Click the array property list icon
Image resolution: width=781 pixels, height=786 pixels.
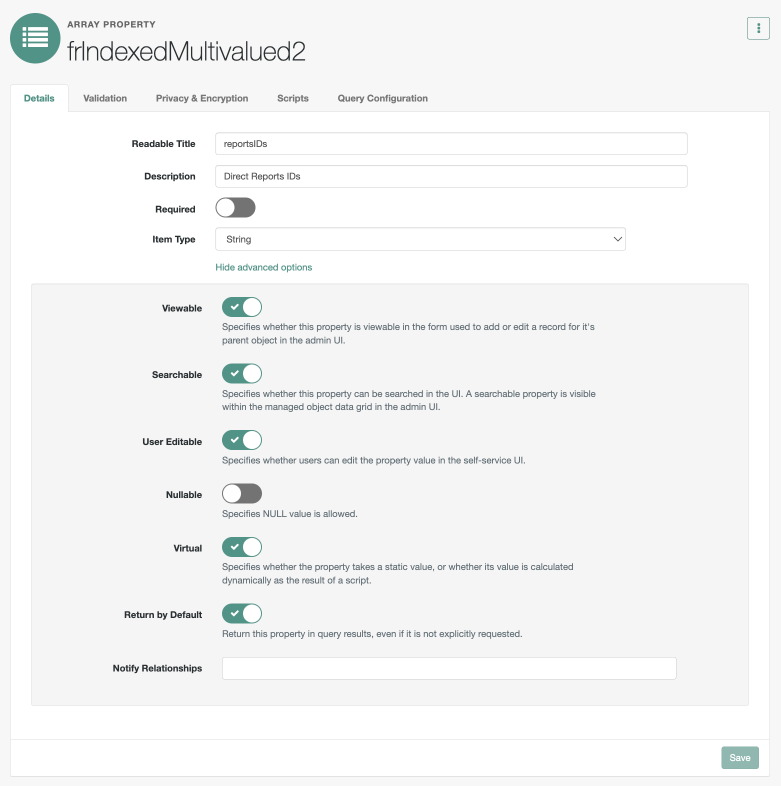click(x=35, y=36)
